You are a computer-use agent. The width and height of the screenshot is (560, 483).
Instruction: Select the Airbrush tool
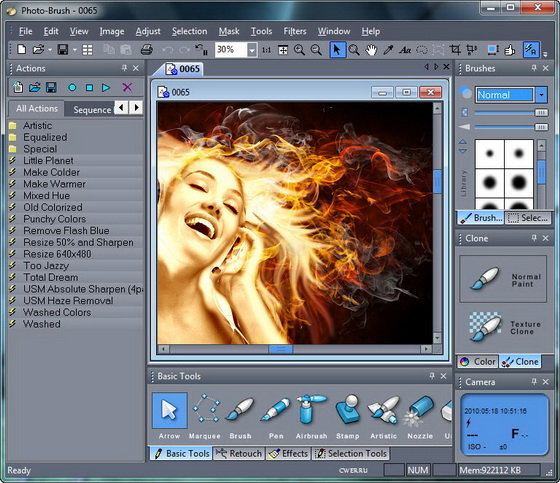[x=311, y=415]
